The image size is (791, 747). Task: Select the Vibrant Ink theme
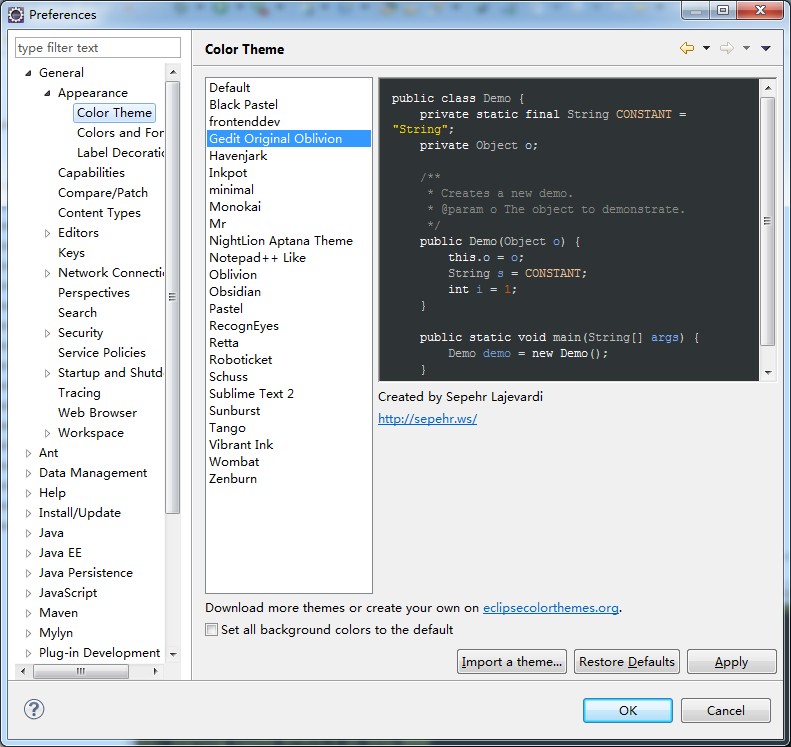tap(289, 444)
